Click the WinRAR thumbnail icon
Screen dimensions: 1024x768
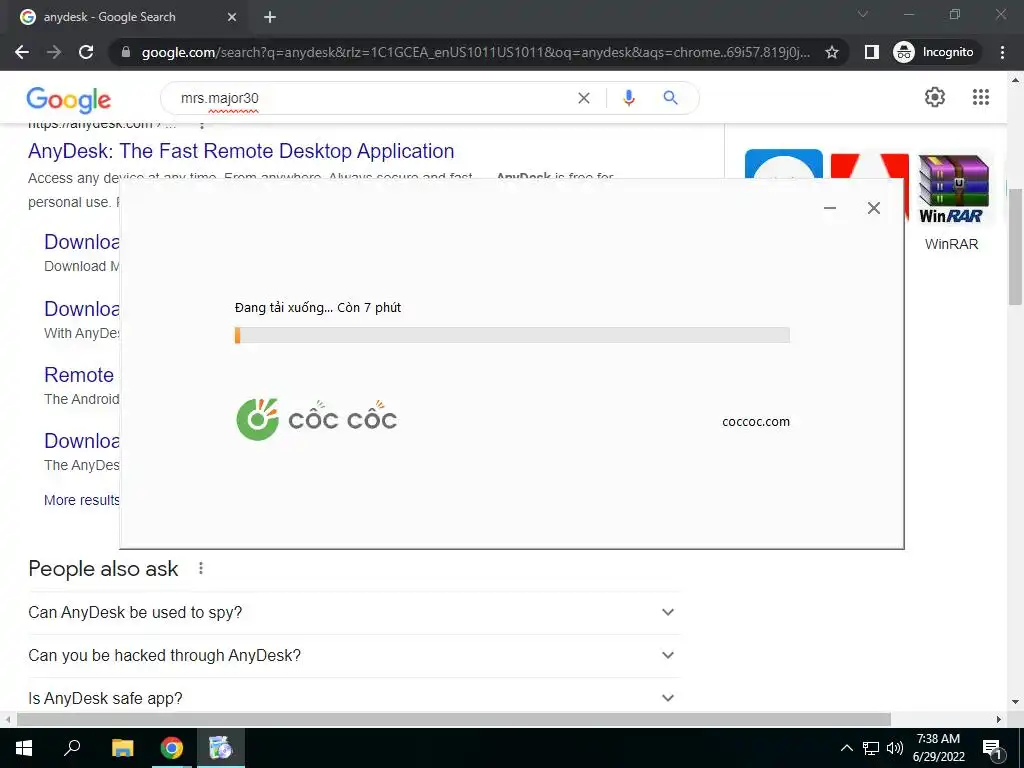click(953, 189)
